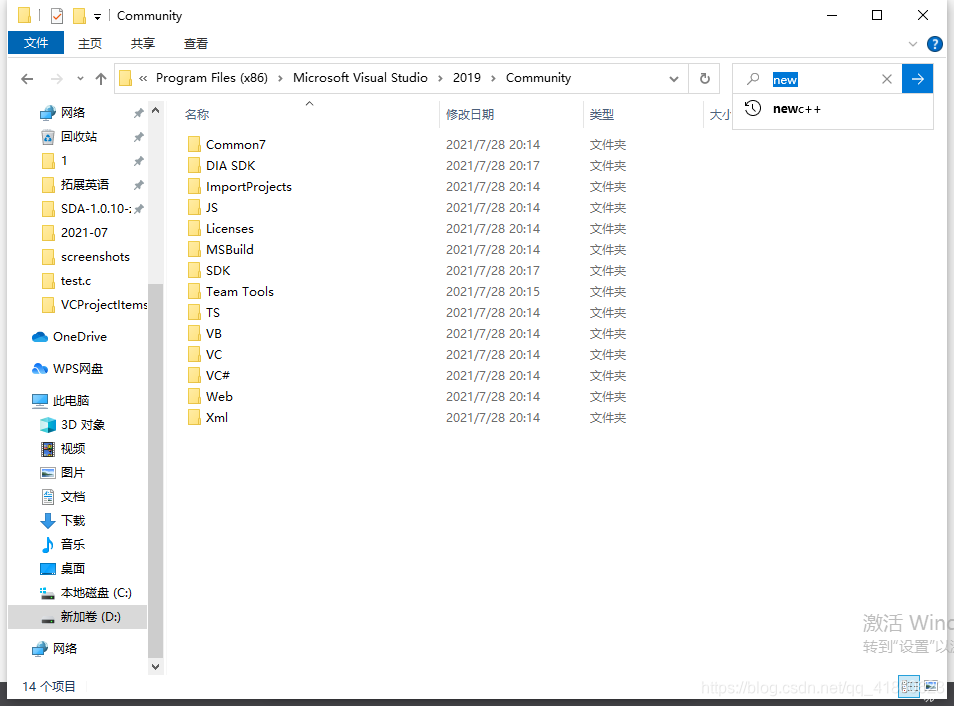Select the Web folder icon
The height and width of the screenshot is (706, 954).
(194, 397)
